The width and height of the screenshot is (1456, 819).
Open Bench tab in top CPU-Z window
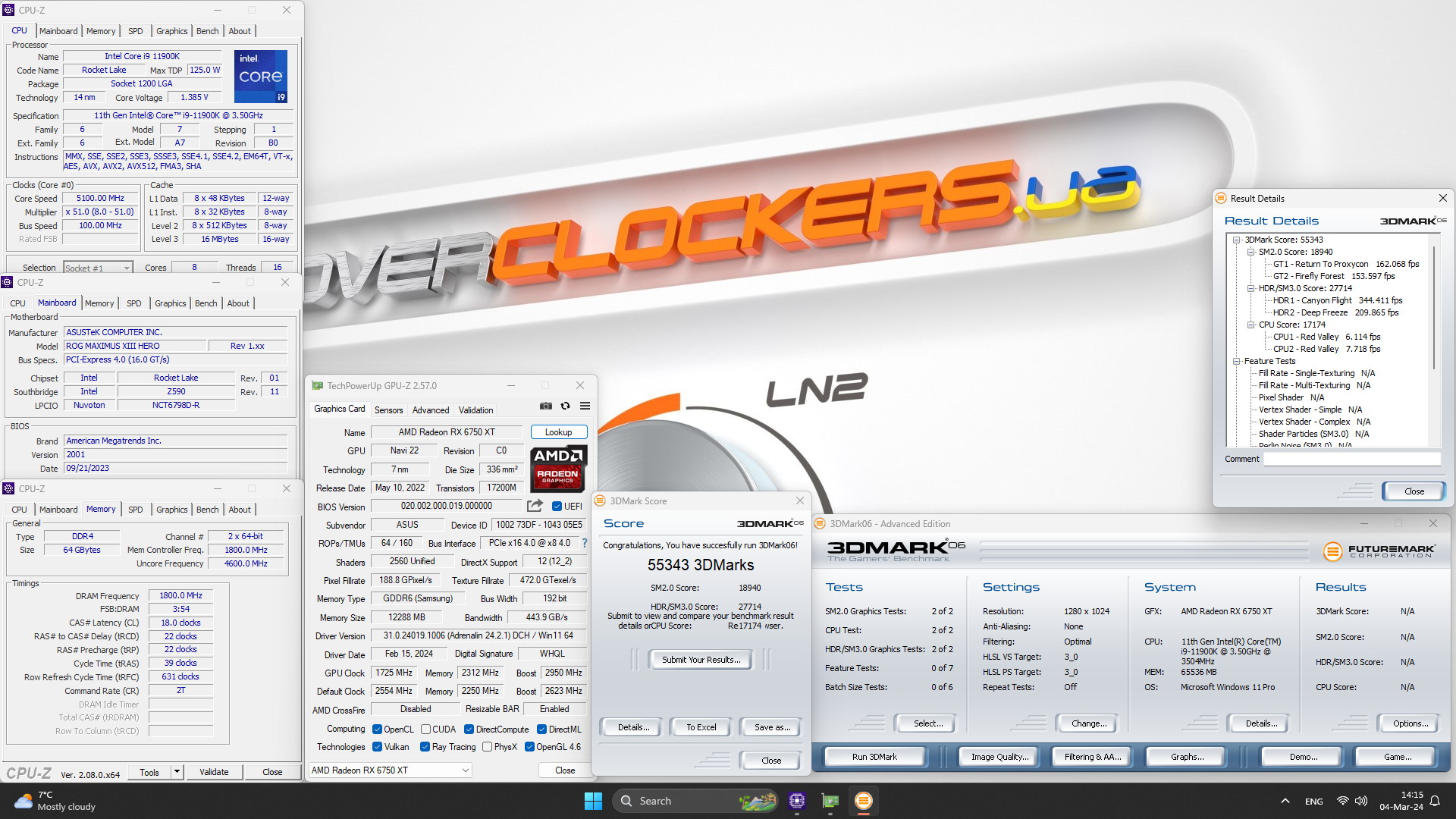point(207,31)
